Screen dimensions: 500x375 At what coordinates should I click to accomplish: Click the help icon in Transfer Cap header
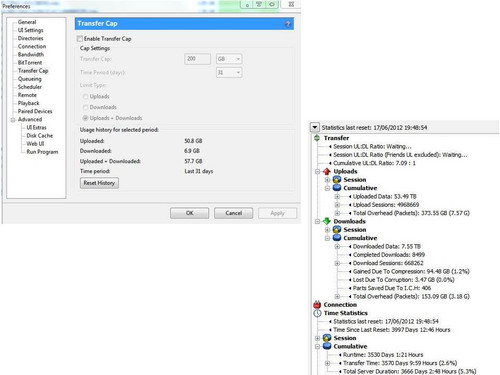(288, 24)
